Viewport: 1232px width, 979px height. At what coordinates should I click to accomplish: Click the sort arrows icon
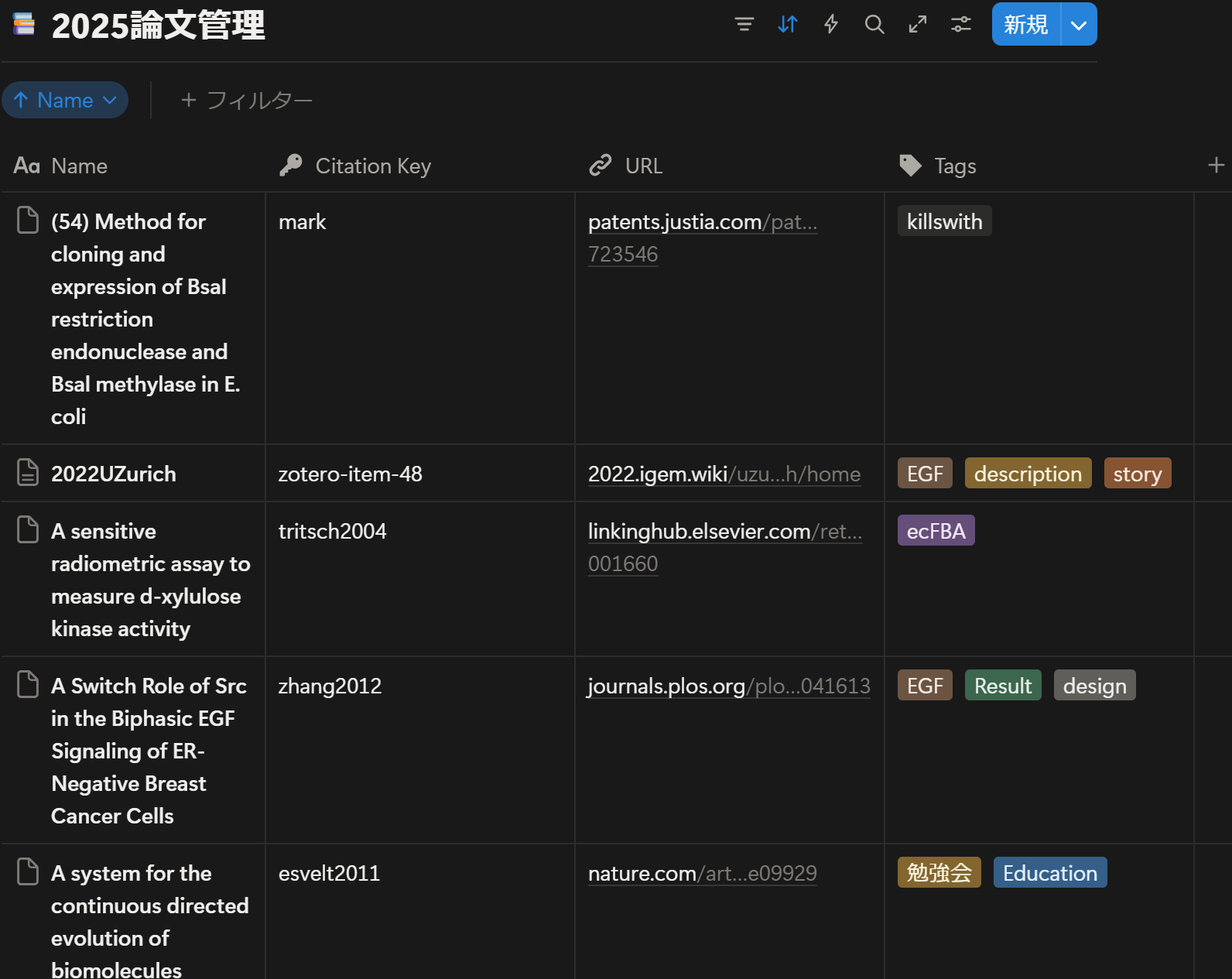tap(787, 25)
